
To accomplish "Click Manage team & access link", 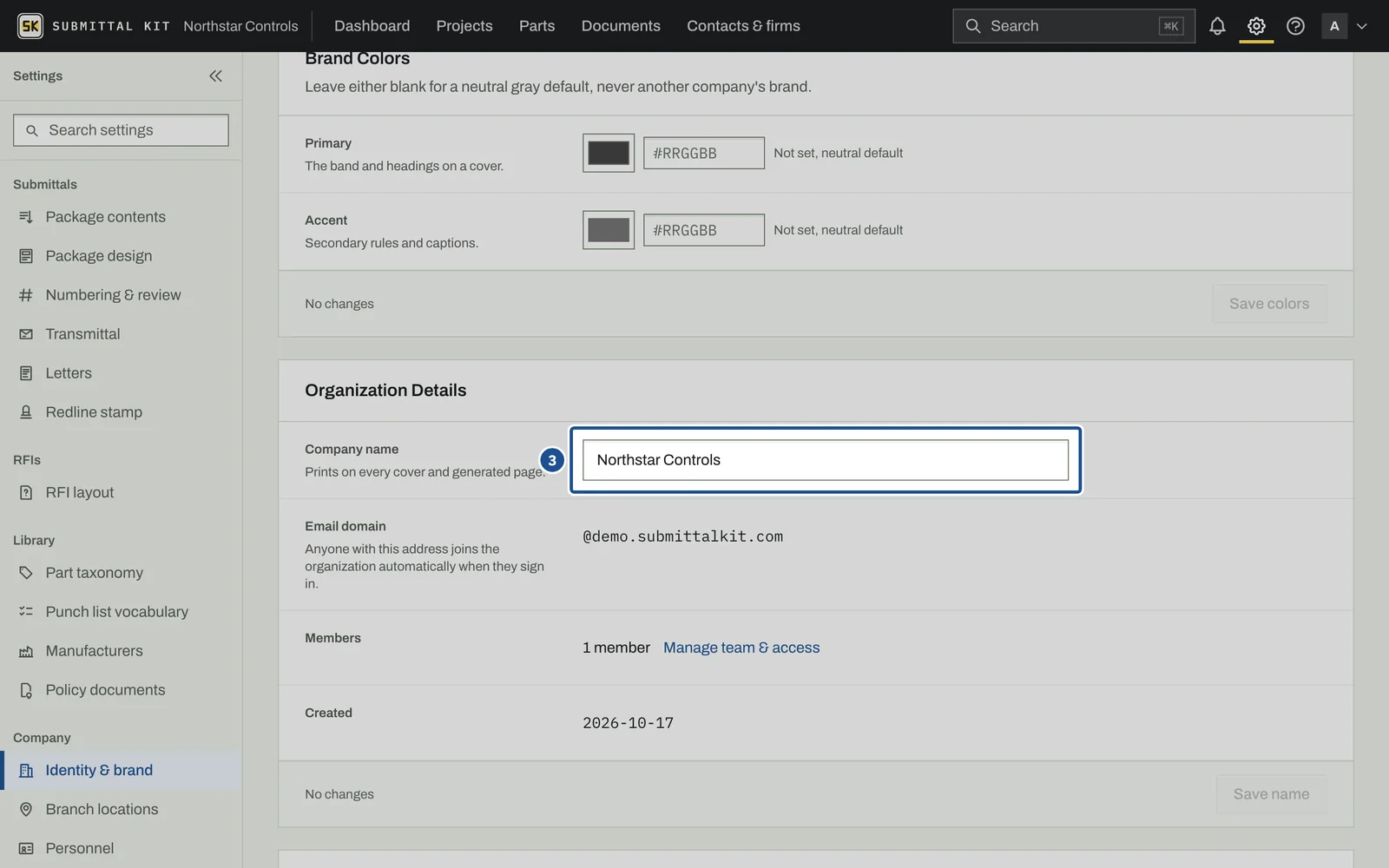I will (741, 648).
